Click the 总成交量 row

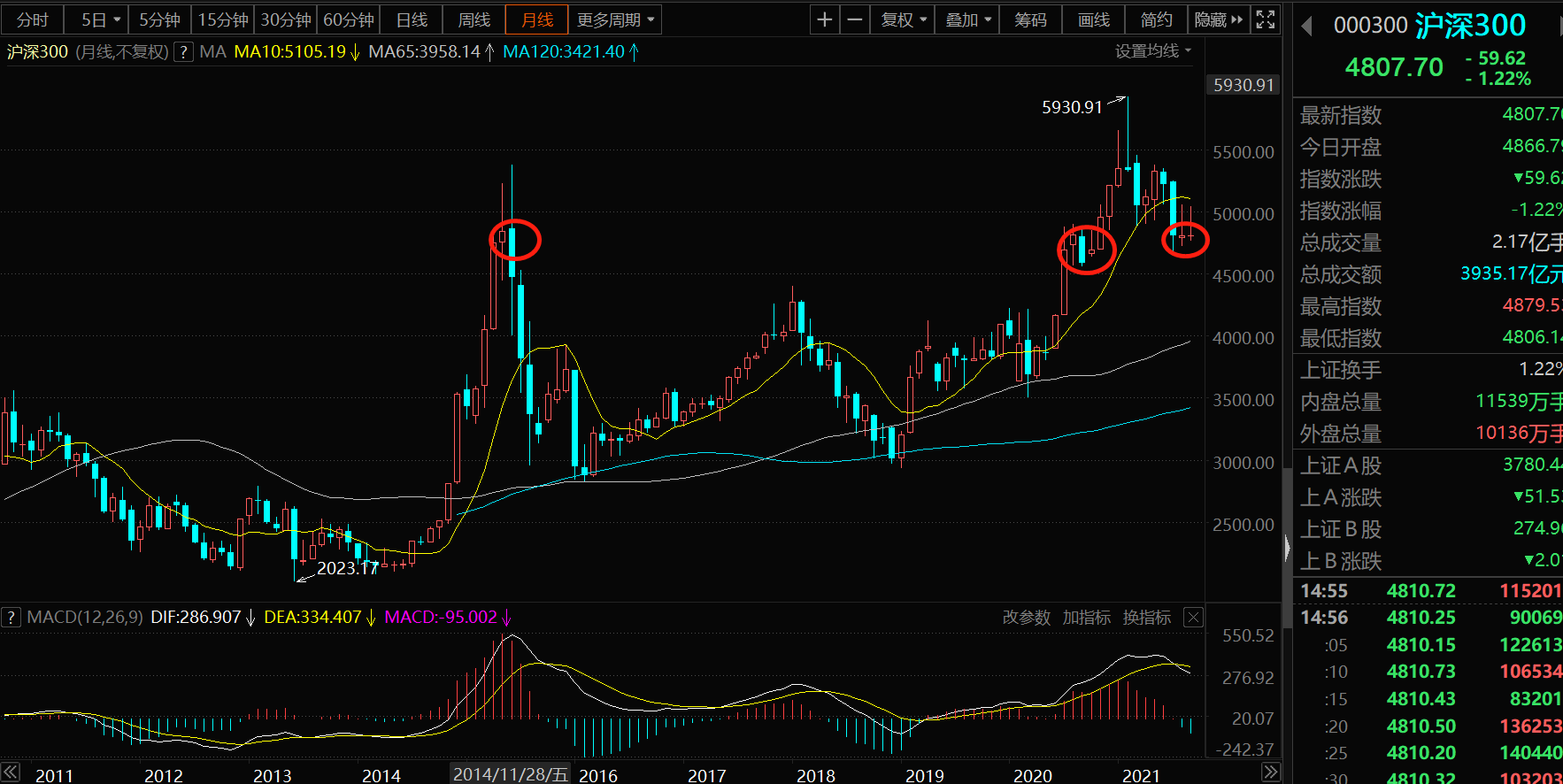[1428, 242]
